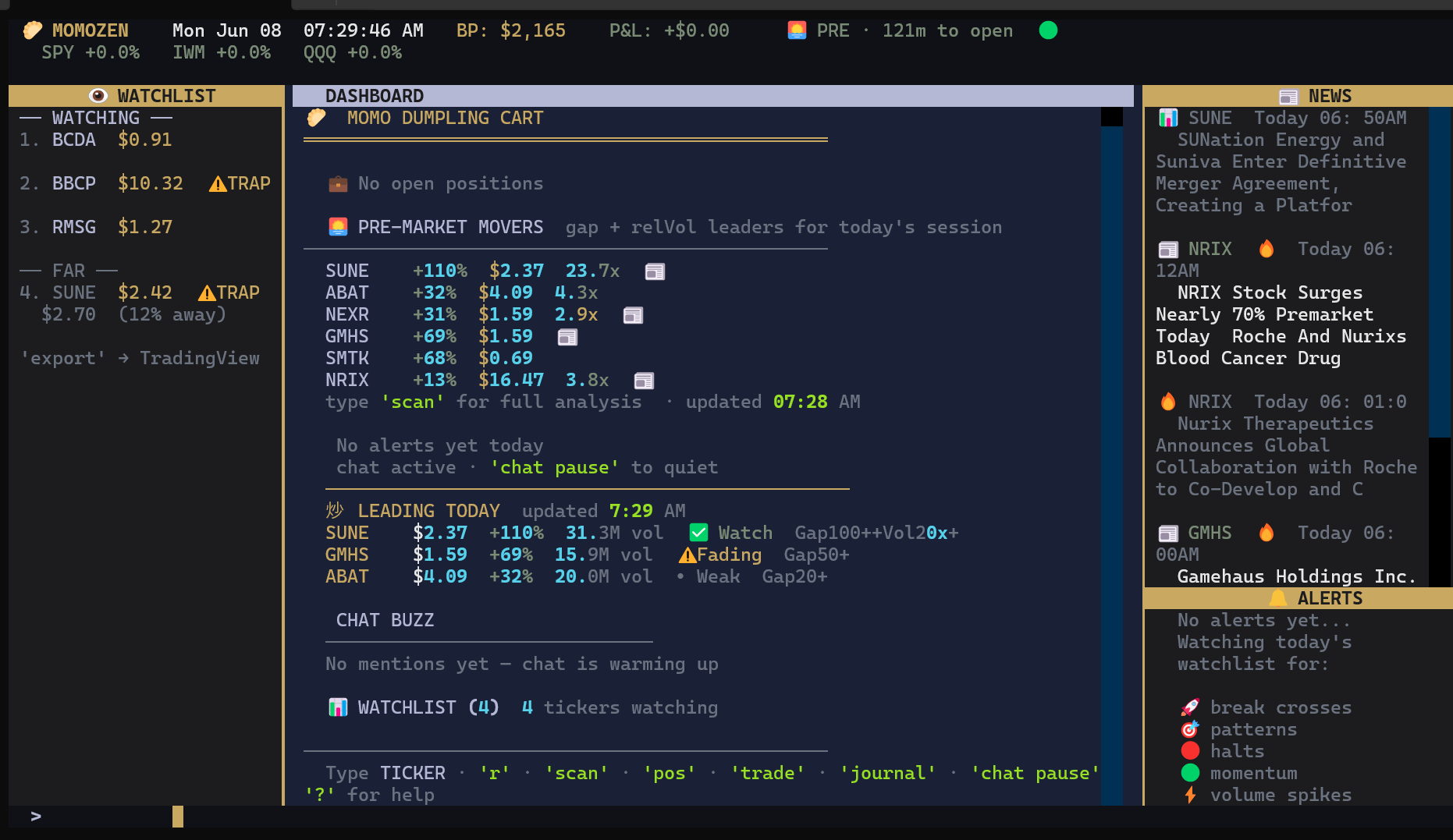Click the newspaper icon in NEWS header
This screenshot has width=1453, height=840.
1288,97
